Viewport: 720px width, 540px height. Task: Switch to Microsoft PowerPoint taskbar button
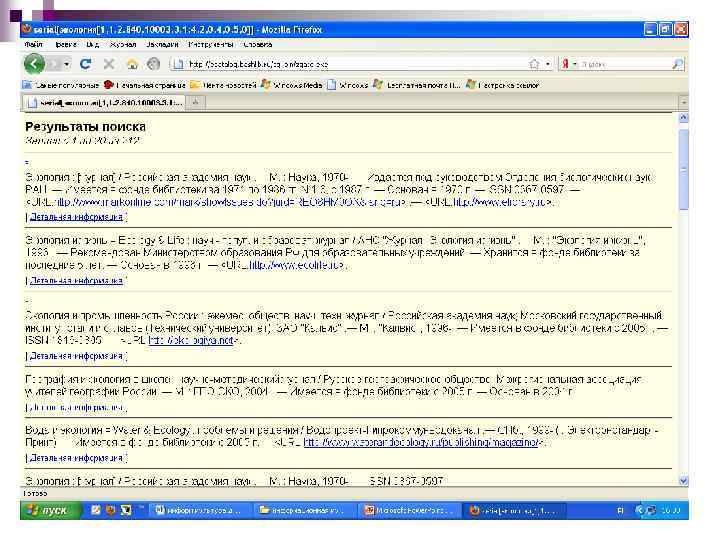pos(410,510)
